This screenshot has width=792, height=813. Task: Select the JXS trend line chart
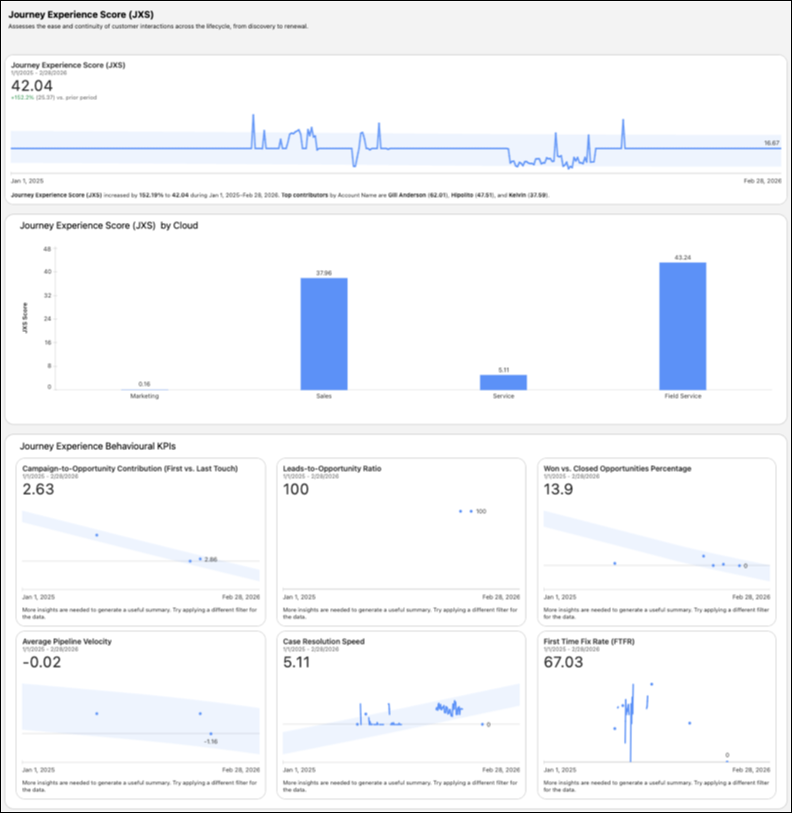[396, 143]
